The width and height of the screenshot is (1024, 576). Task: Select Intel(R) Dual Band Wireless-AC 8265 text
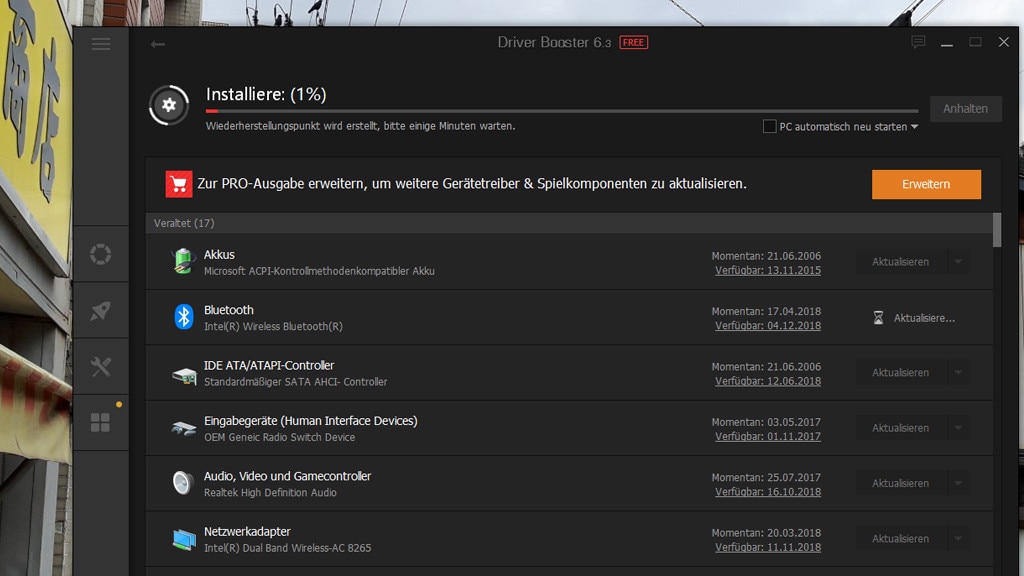click(x=287, y=549)
